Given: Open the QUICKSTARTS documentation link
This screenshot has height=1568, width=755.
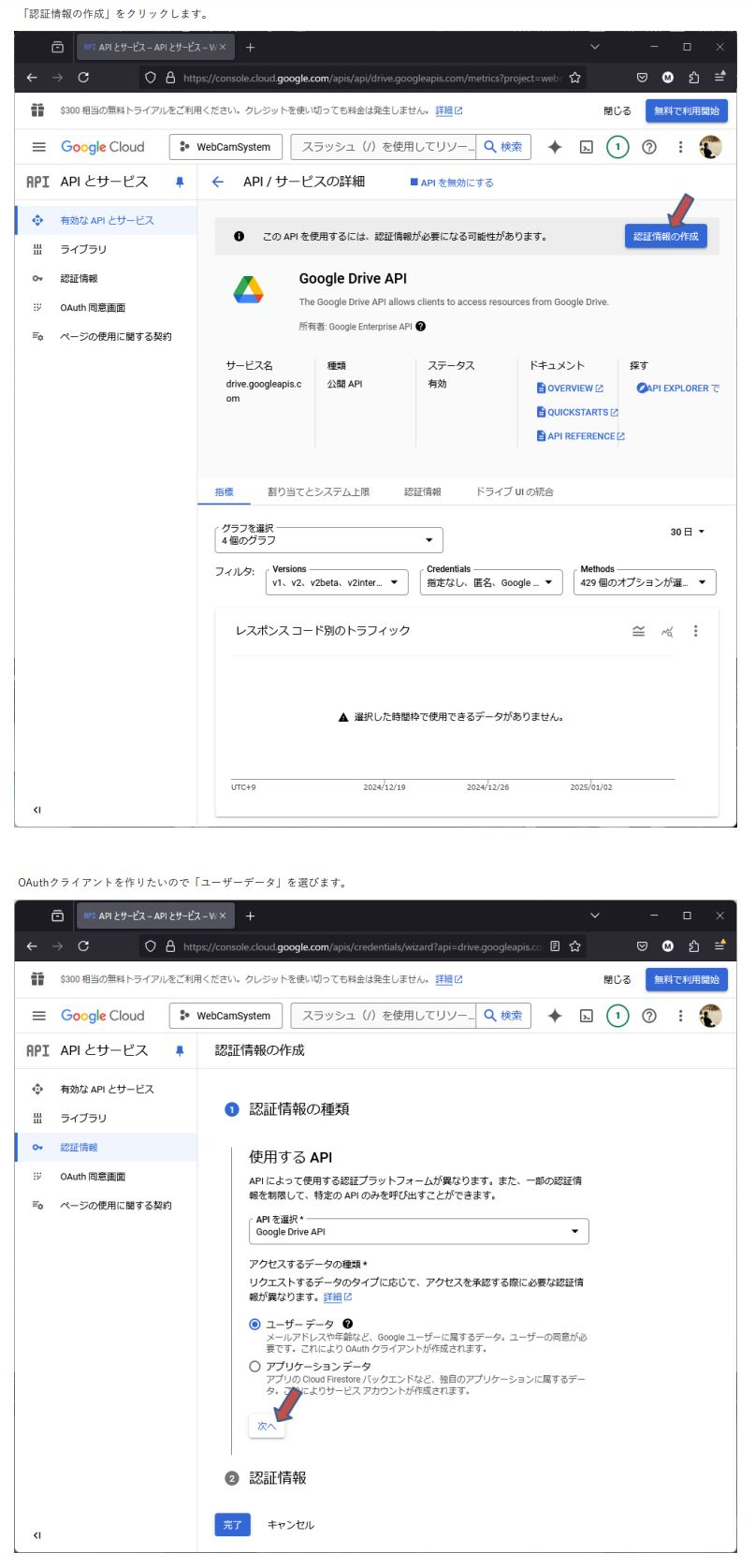Looking at the screenshot, I should pyautogui.click(x=577, y=412).
